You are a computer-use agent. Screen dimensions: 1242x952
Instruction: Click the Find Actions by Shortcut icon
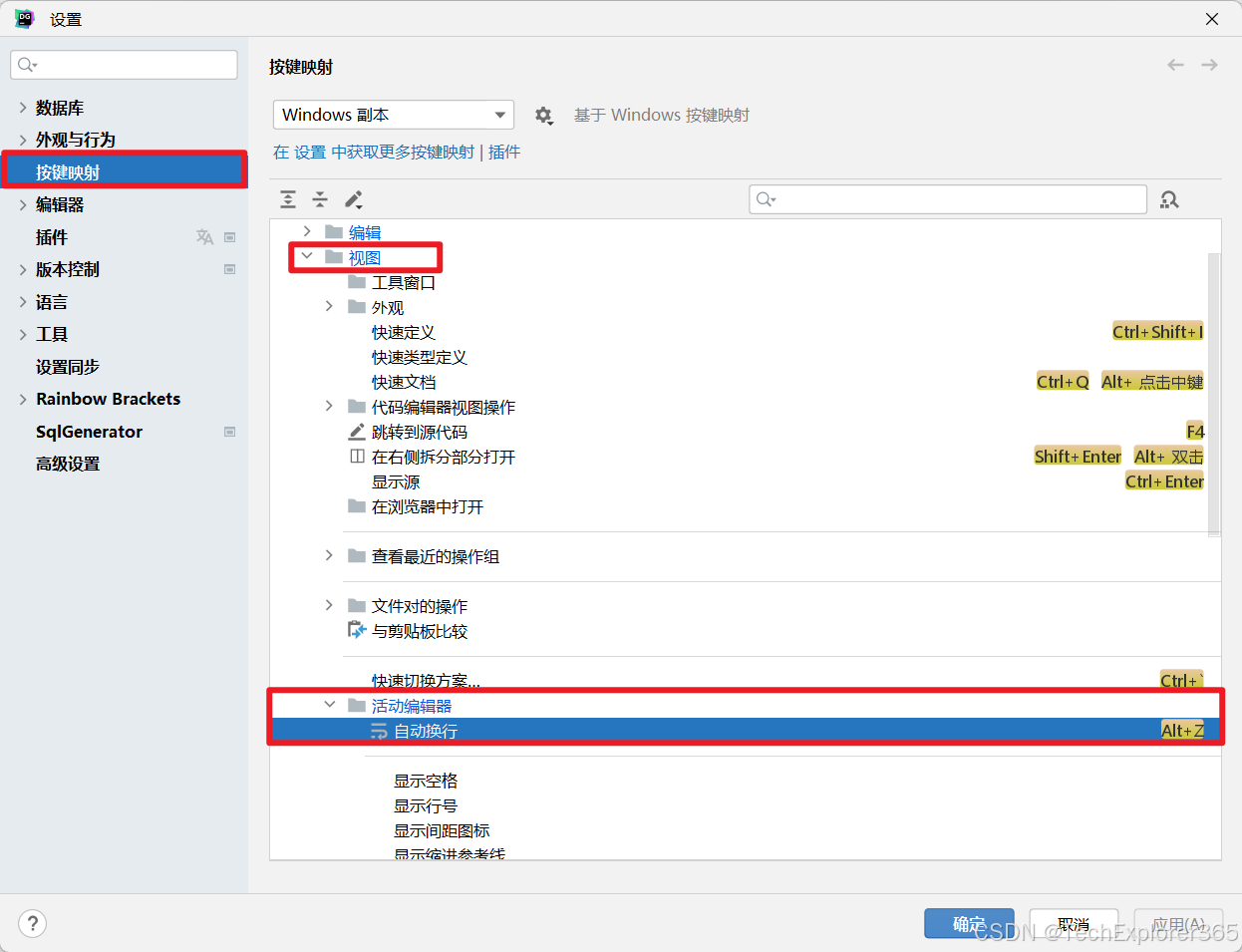[x=1169, y=199]
